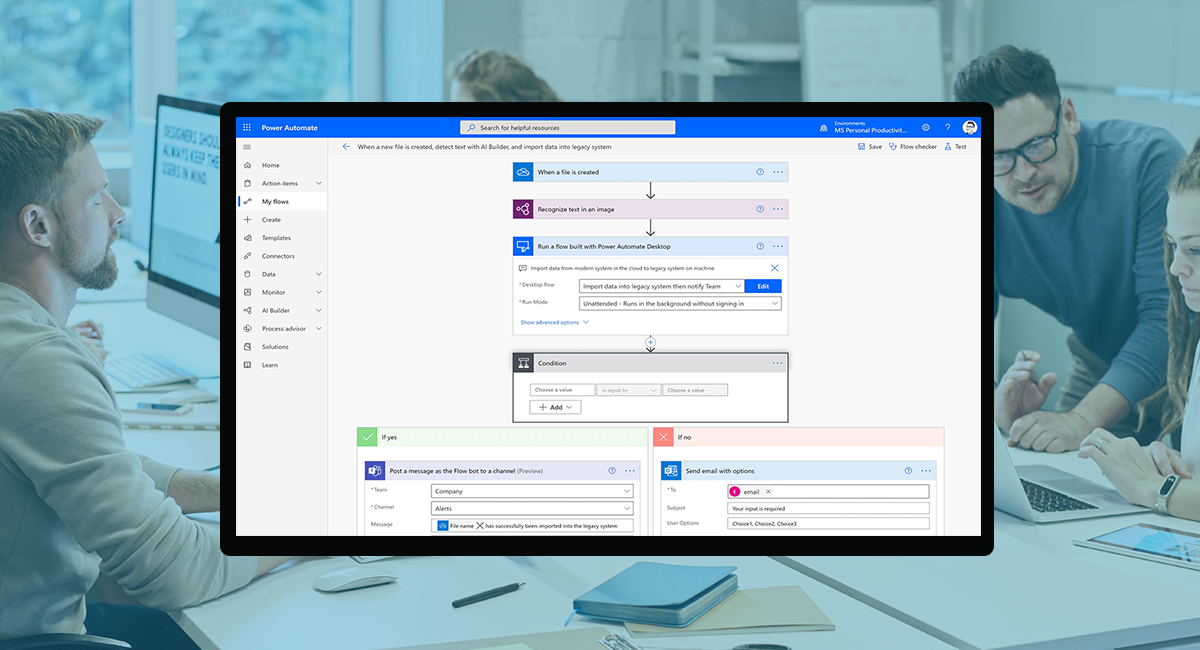Open the app launcher waffle icon
Viewport: 1200px width, 650px height.
pyautogui.click(x=247, y=128)
